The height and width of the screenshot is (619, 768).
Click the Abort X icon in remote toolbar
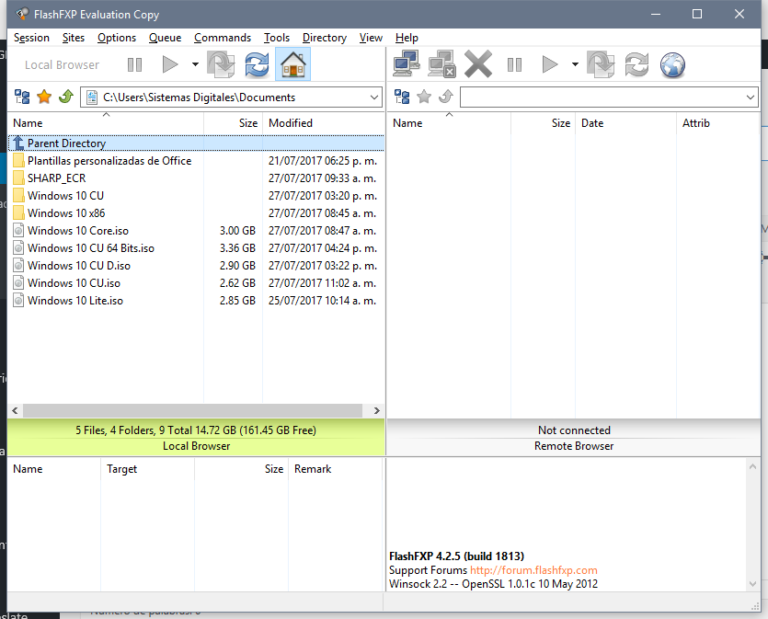[478, 65]
